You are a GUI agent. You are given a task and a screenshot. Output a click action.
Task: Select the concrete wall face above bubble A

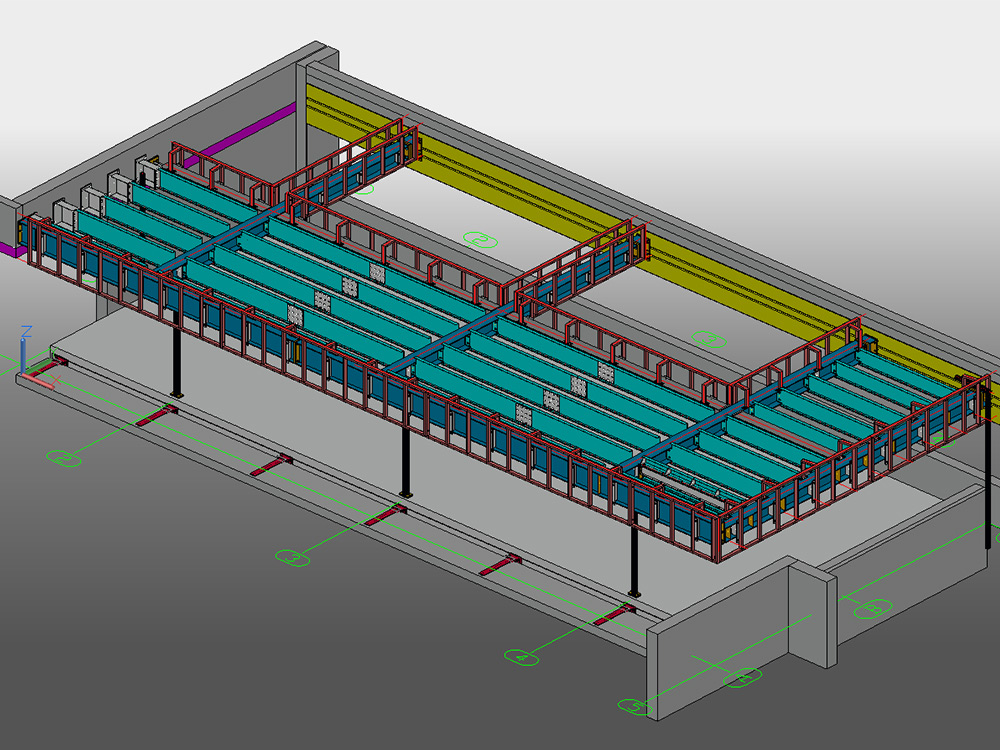click(x=717, y=644)
